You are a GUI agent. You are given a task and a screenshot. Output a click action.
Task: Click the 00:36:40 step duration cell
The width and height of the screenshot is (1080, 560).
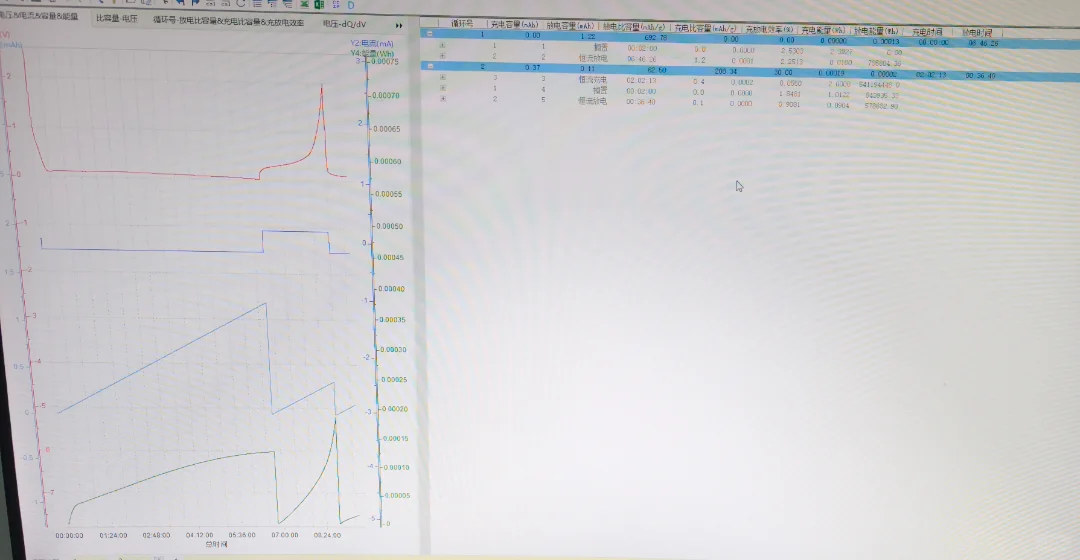pyautogui.click(x=641, y=102)
